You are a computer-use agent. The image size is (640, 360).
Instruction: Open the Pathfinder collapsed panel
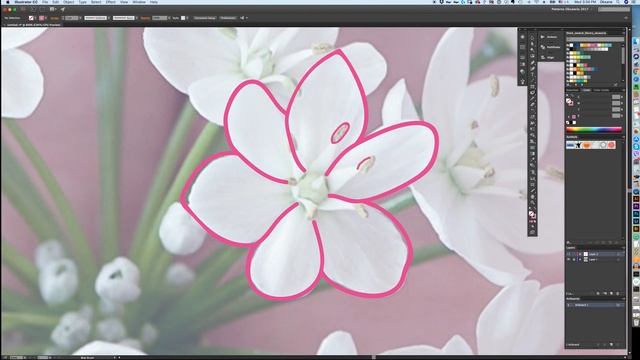[550, 47]
